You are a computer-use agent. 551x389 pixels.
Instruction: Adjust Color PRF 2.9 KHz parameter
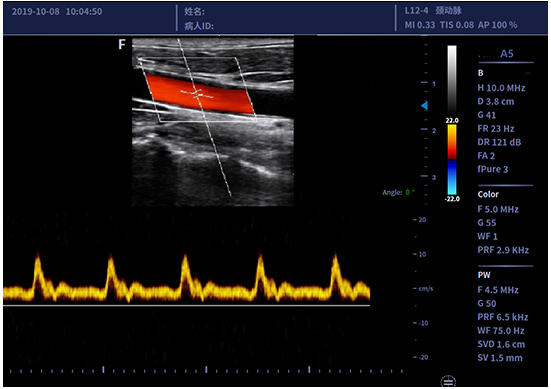[x=503, y=250]
